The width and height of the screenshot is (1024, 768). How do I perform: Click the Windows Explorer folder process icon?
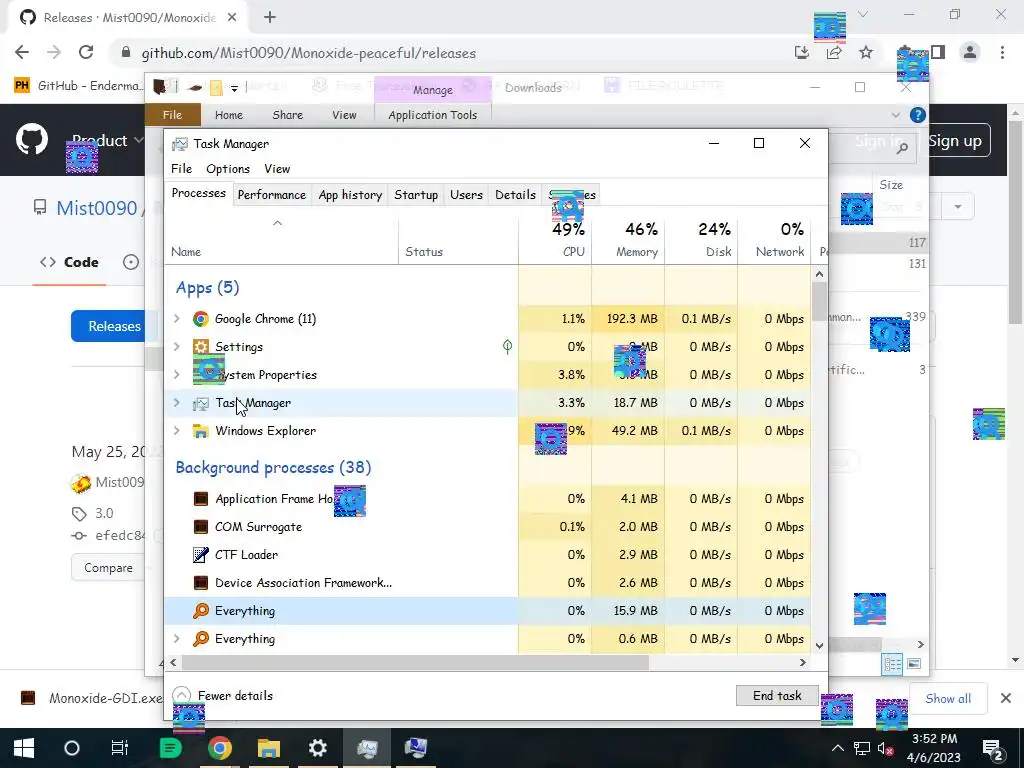point(200,431)
